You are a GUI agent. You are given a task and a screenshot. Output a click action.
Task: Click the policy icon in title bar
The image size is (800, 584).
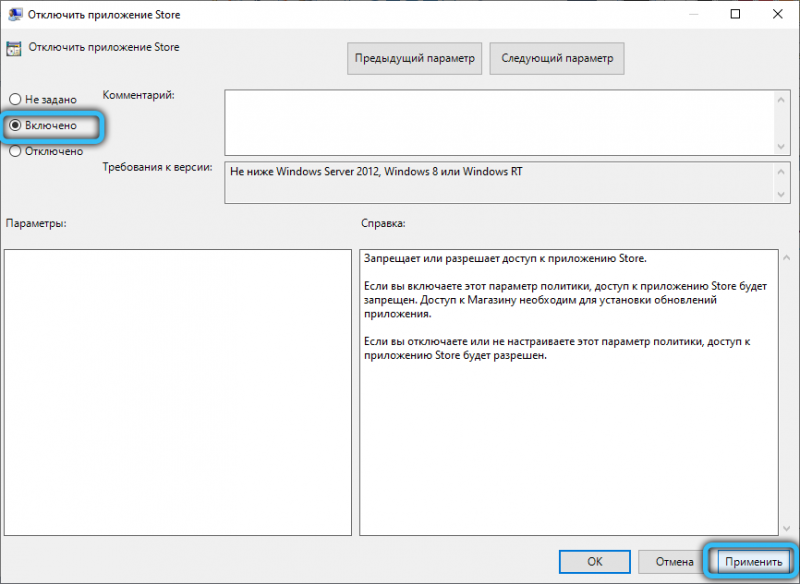15,14
